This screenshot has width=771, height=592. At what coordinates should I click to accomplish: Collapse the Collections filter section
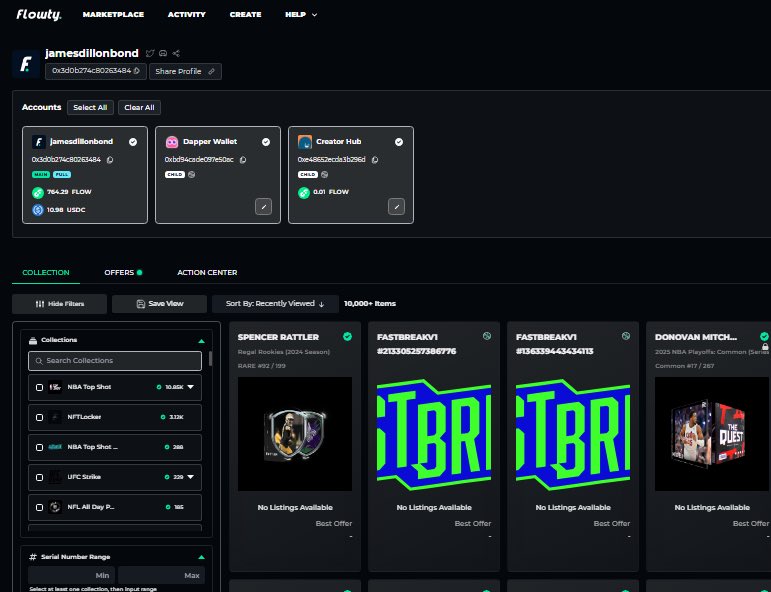pyautogui.click(x=201, y=341)
